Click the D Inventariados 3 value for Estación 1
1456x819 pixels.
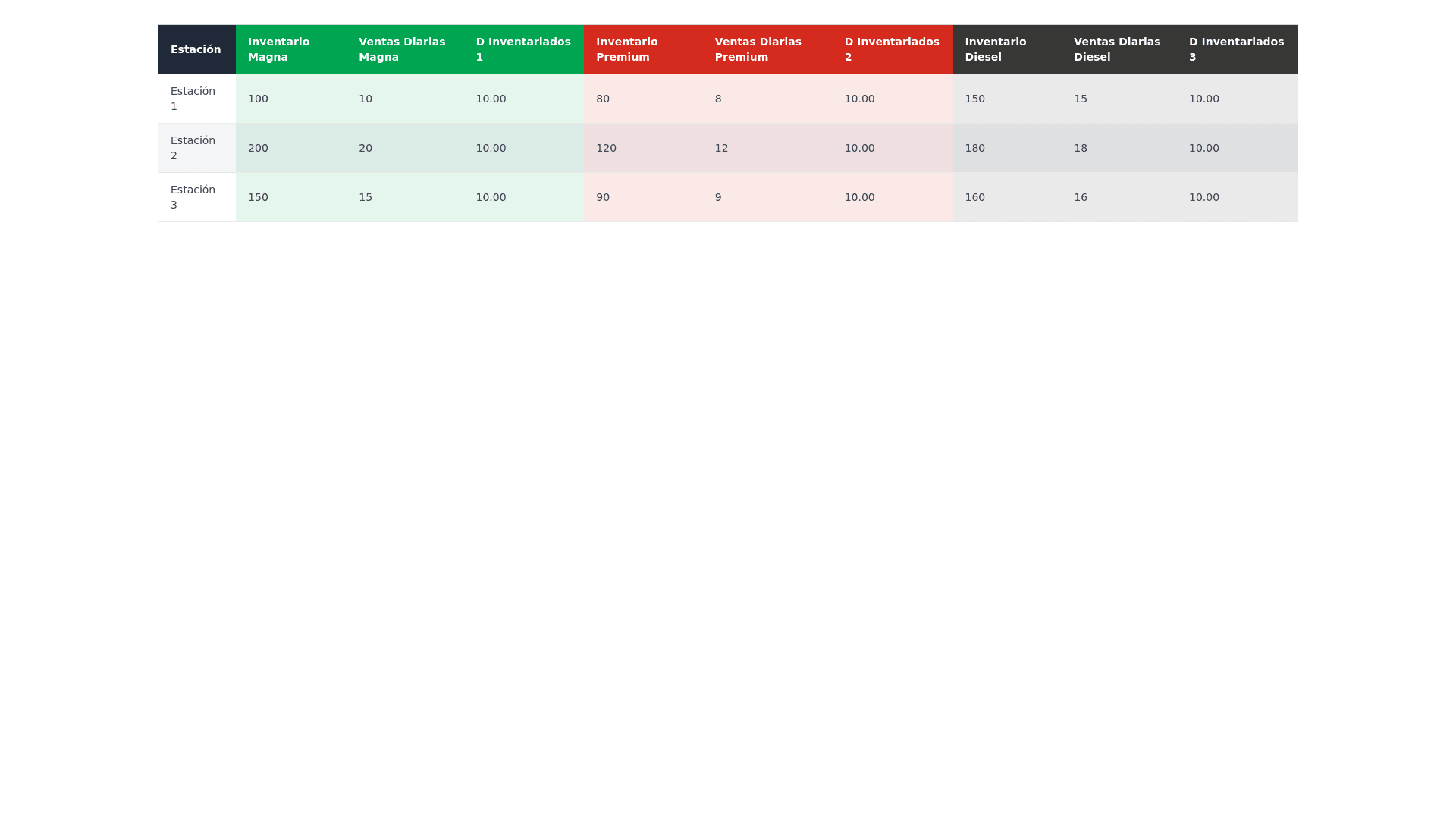point(1204,99)
